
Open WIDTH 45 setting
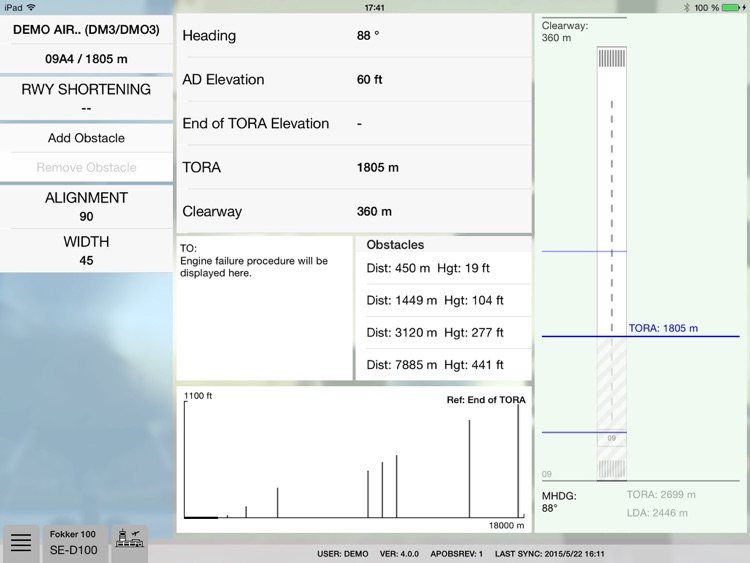(86, 251)
